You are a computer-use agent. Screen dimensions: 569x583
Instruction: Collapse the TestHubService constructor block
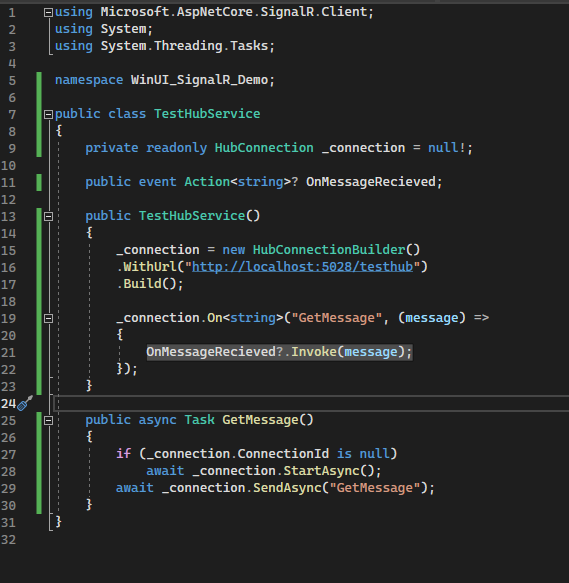(48, 216)
